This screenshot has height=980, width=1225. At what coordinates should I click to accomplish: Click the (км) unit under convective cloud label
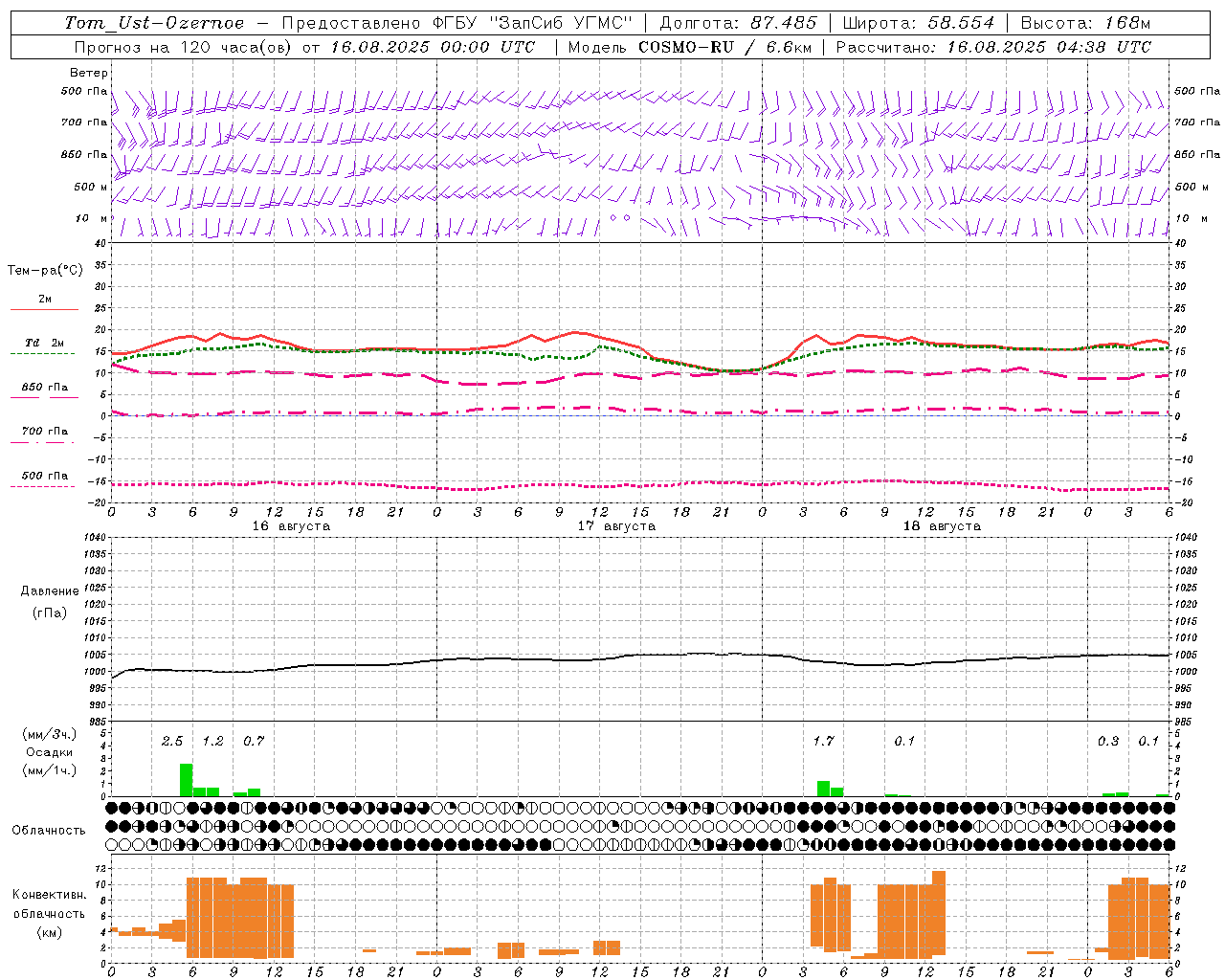click(50, 933)
